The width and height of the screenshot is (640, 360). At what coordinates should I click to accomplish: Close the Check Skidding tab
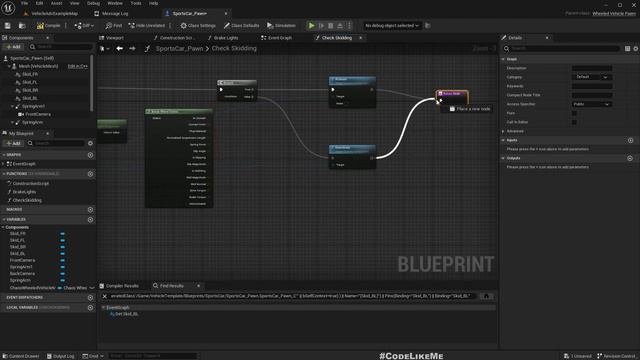pyautogui.click(x=360, y=38)
